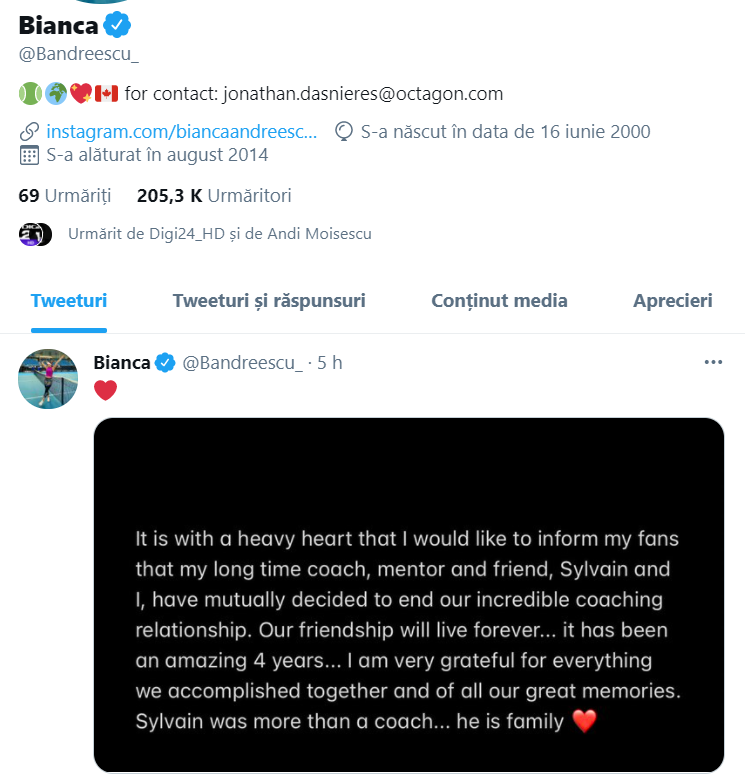This screenshot has height=783, width=746.
Task: Click the @Bandreescu_ handle in tweet header
Action: pos(242,363)
